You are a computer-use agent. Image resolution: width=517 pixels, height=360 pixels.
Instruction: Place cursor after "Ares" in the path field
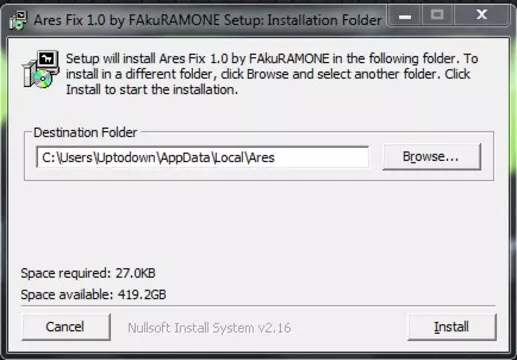(x=276, y=157)
